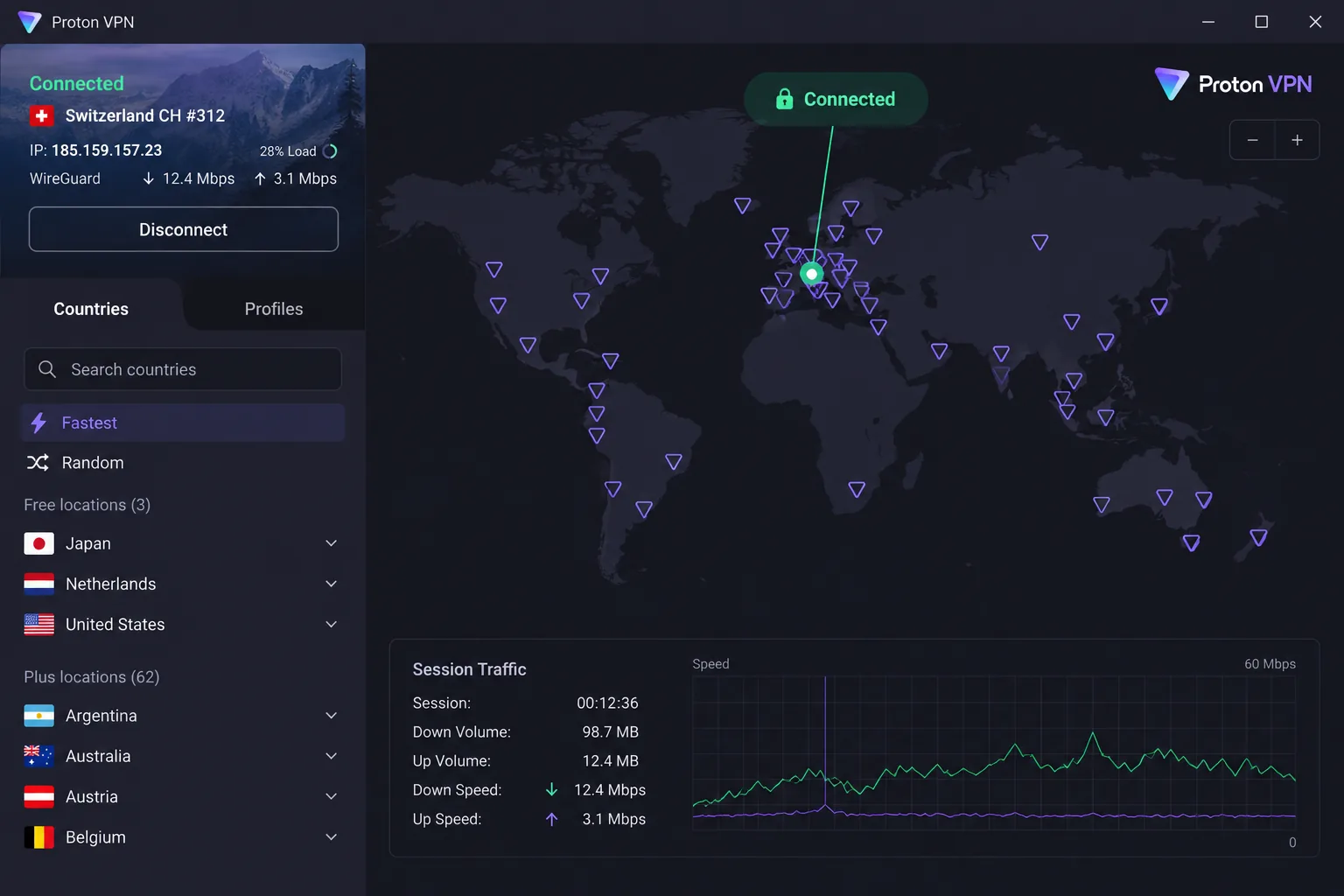Select the Belgium flag icon
1344x896 pixels.
pos(38,837)
